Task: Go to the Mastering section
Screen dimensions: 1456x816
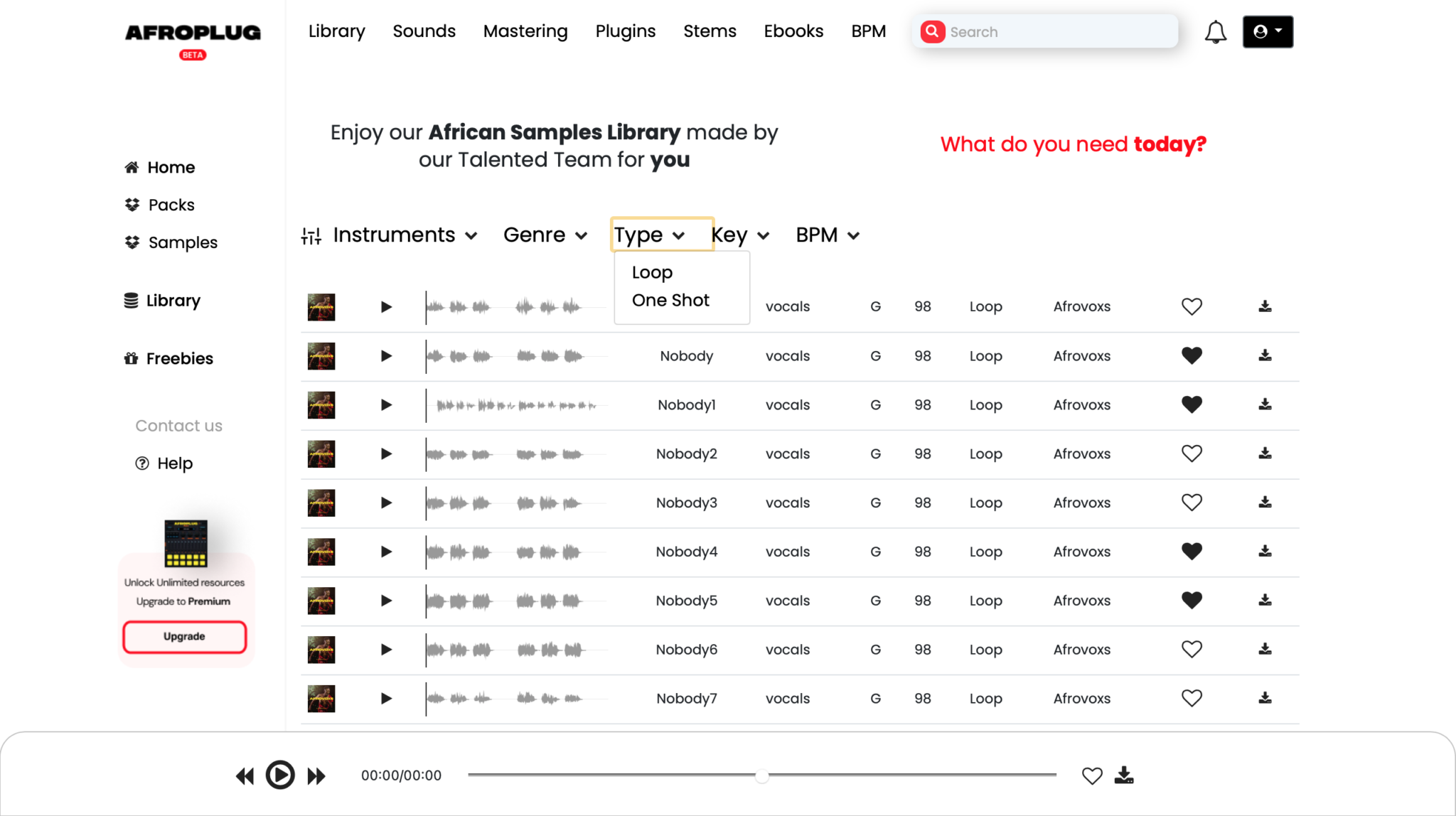Action: pyautogui.click(x=525, y=31)
